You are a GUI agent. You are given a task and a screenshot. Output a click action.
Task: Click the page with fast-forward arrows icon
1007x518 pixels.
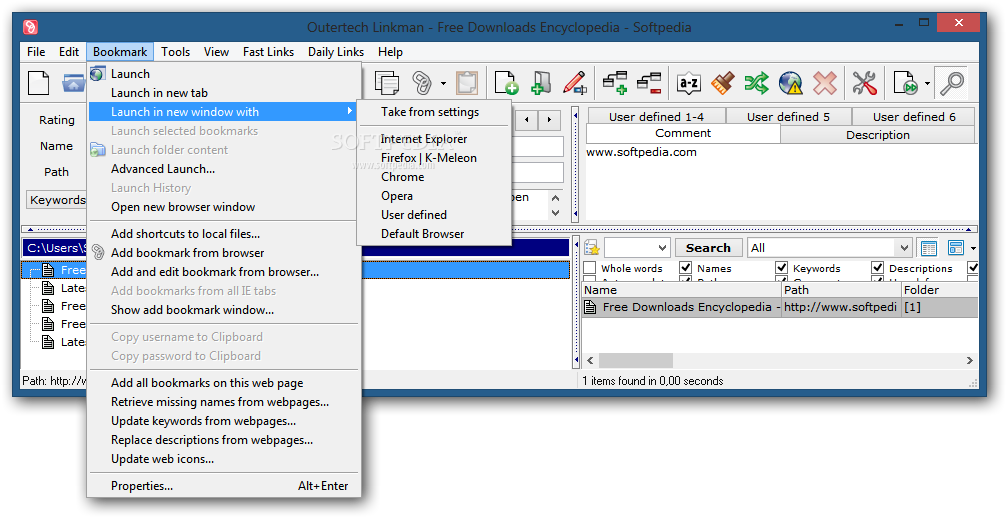click(x=906, y=83)
